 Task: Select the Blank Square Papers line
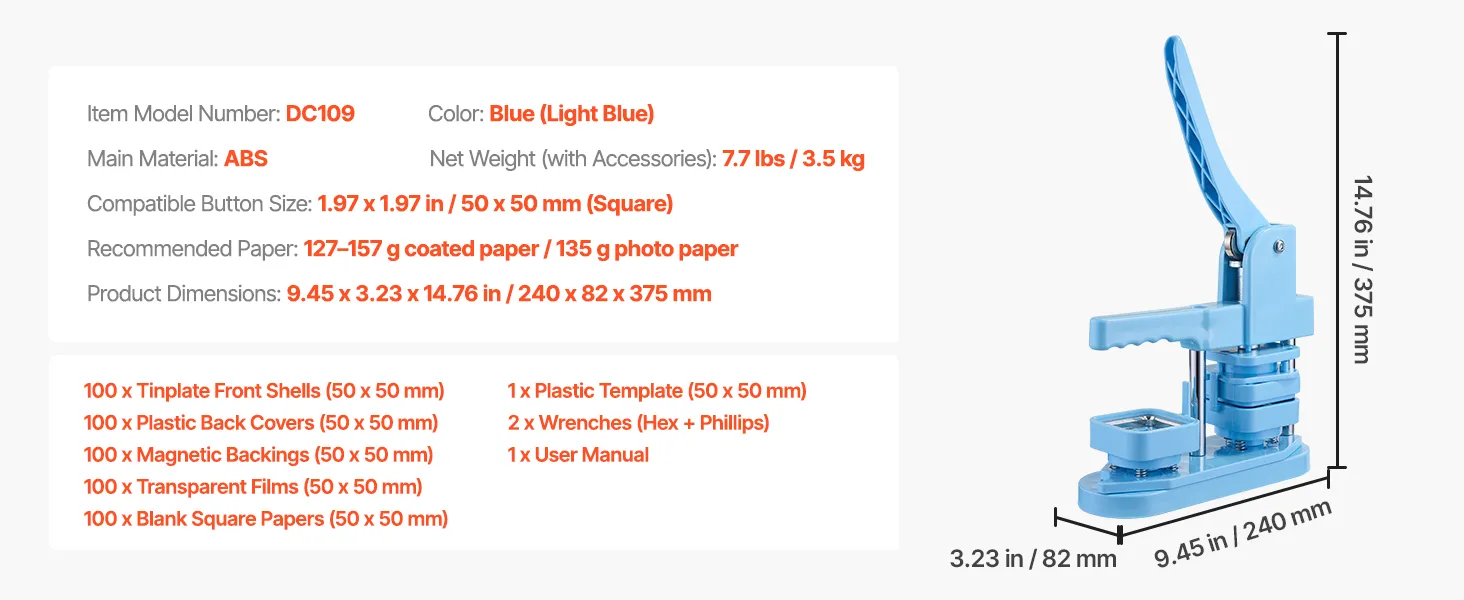pyautogui.click(x=266, y=519)
